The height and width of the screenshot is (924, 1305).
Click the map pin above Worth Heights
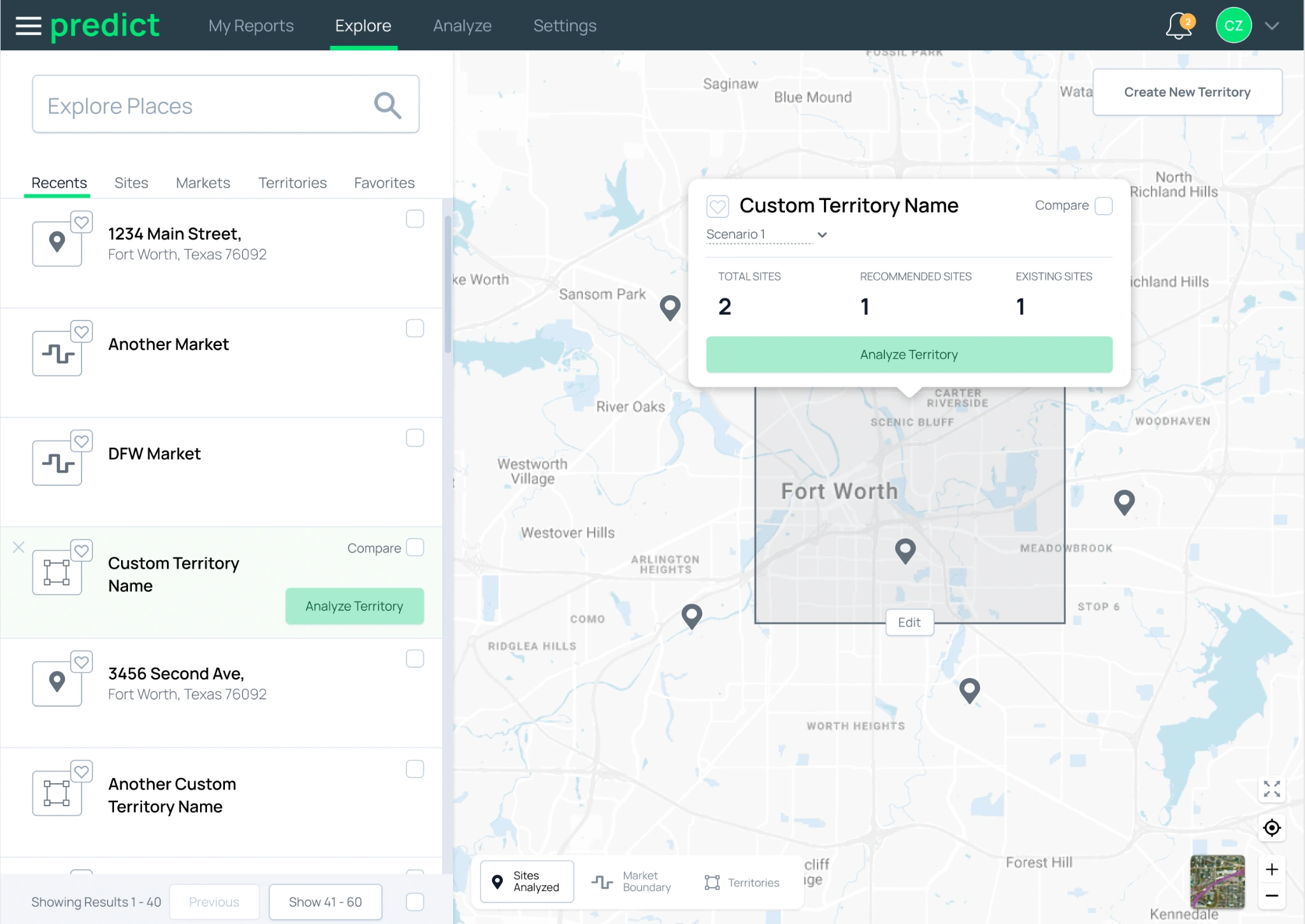(969, 691)
